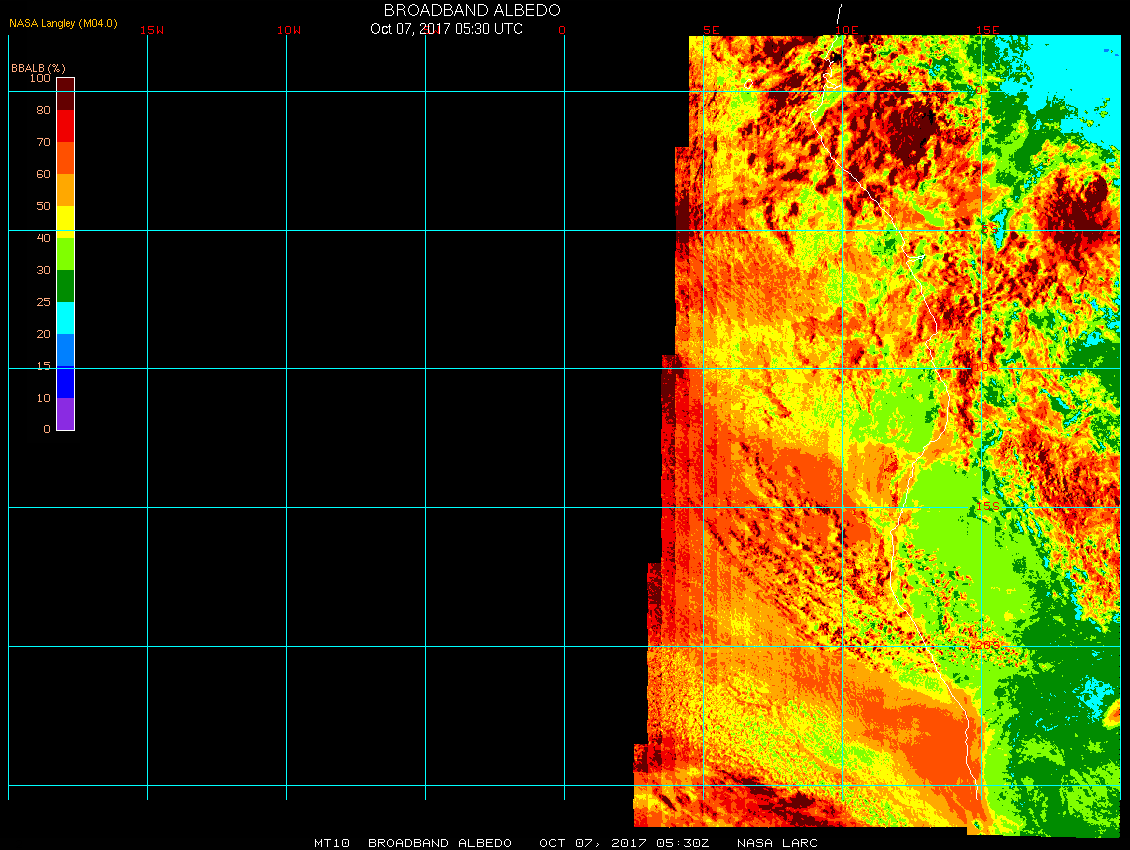The image size is (1130, 850).
Task: Click the NASA LARC text in footer
Action: click(x=777, y=843)
